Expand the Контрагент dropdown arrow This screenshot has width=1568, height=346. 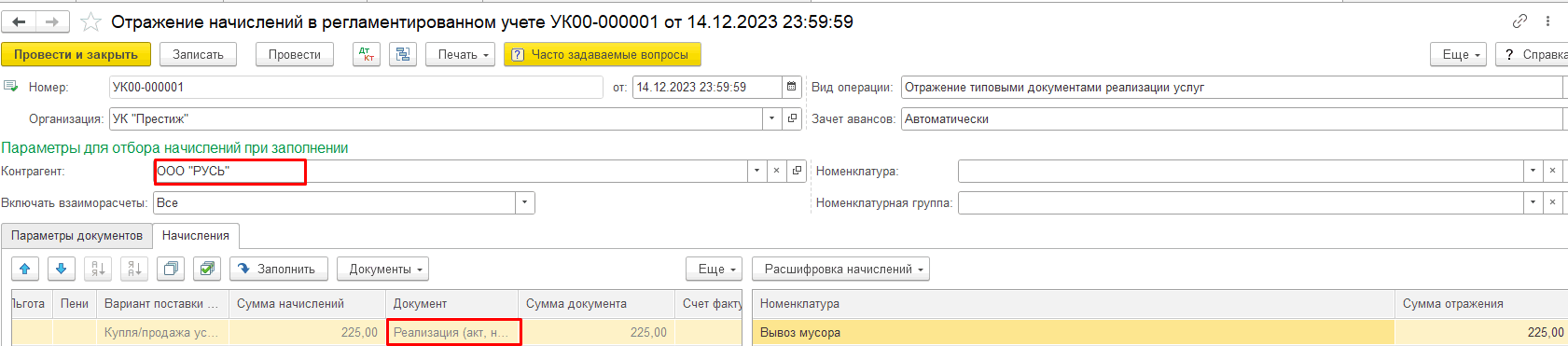[x=756, y=171]
